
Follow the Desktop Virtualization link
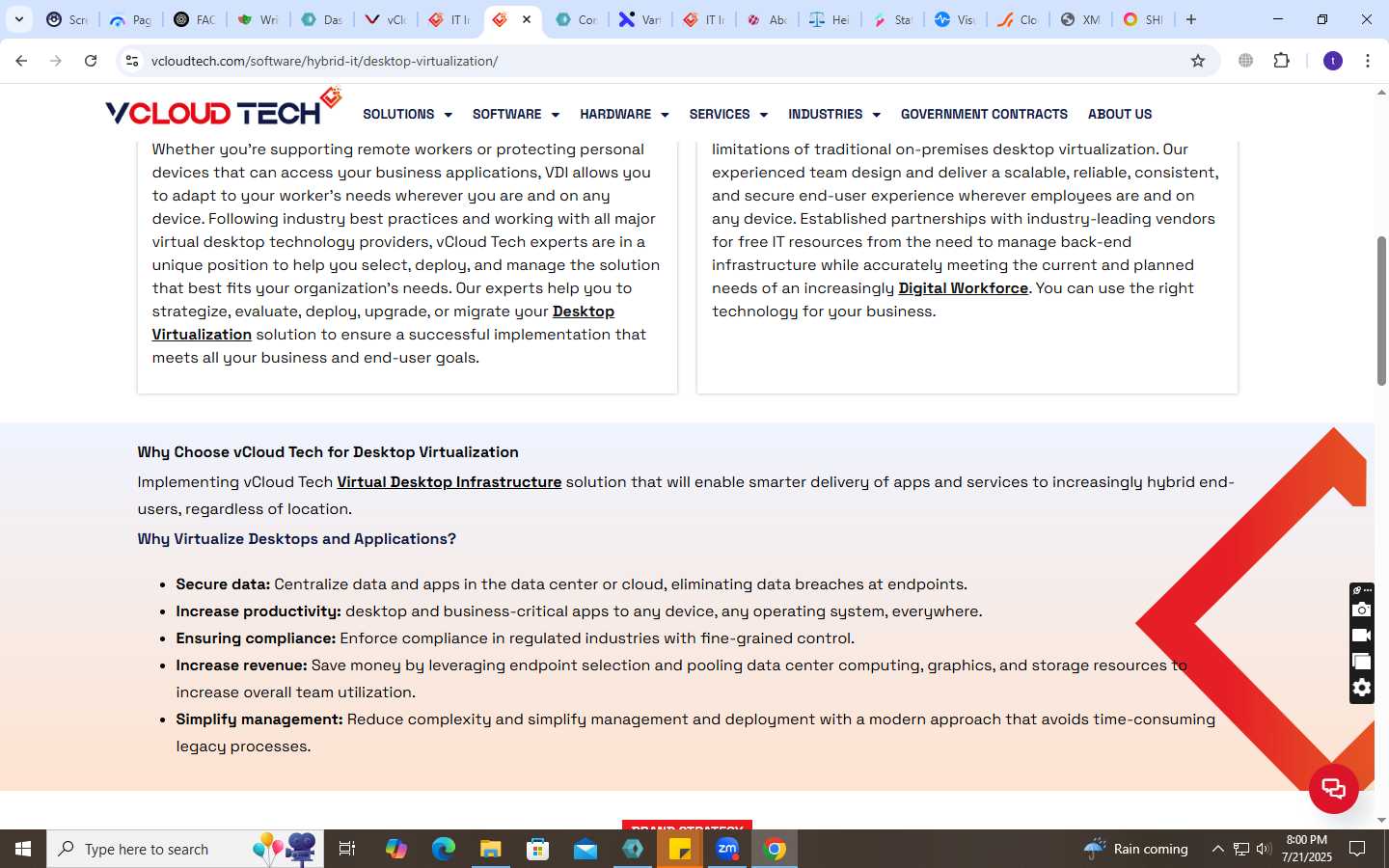pyautogui.click(x=583, y=311)
